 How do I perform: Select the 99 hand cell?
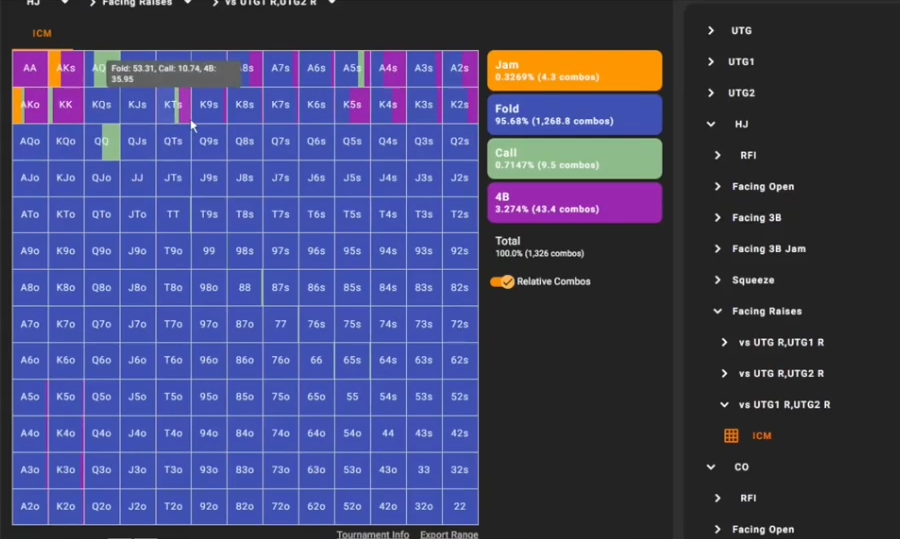point(209,251)
